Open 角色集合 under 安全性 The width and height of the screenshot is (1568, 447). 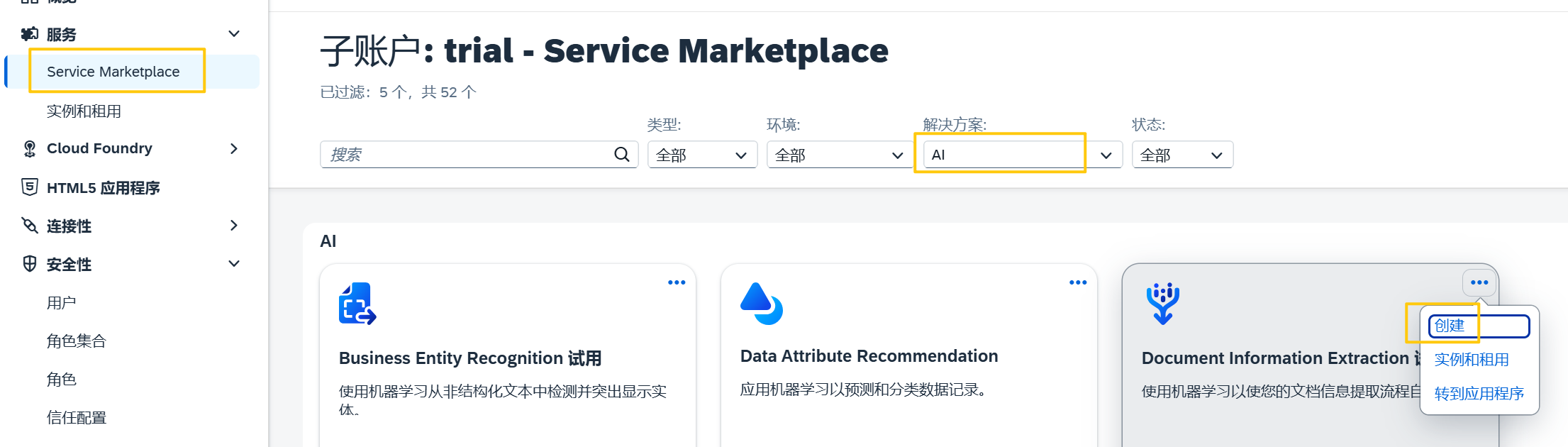click(77, 341)
